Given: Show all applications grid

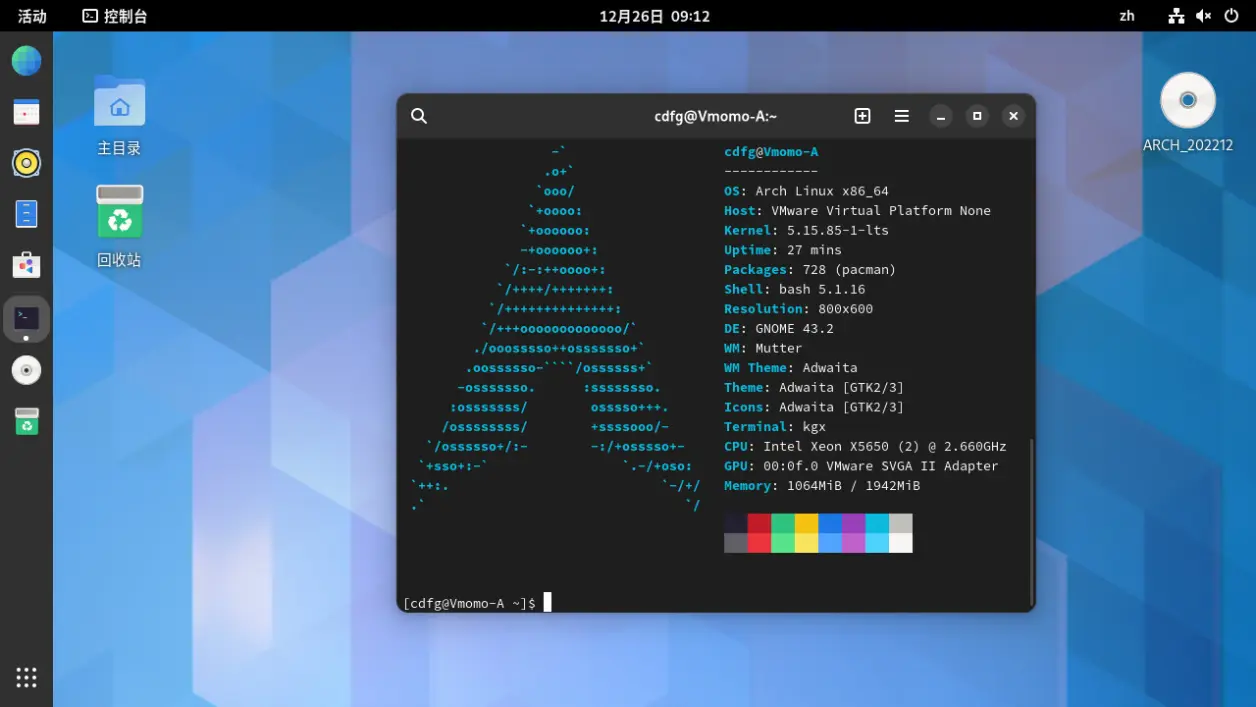Looking at the screenshot, I should (x=26, y=677).
